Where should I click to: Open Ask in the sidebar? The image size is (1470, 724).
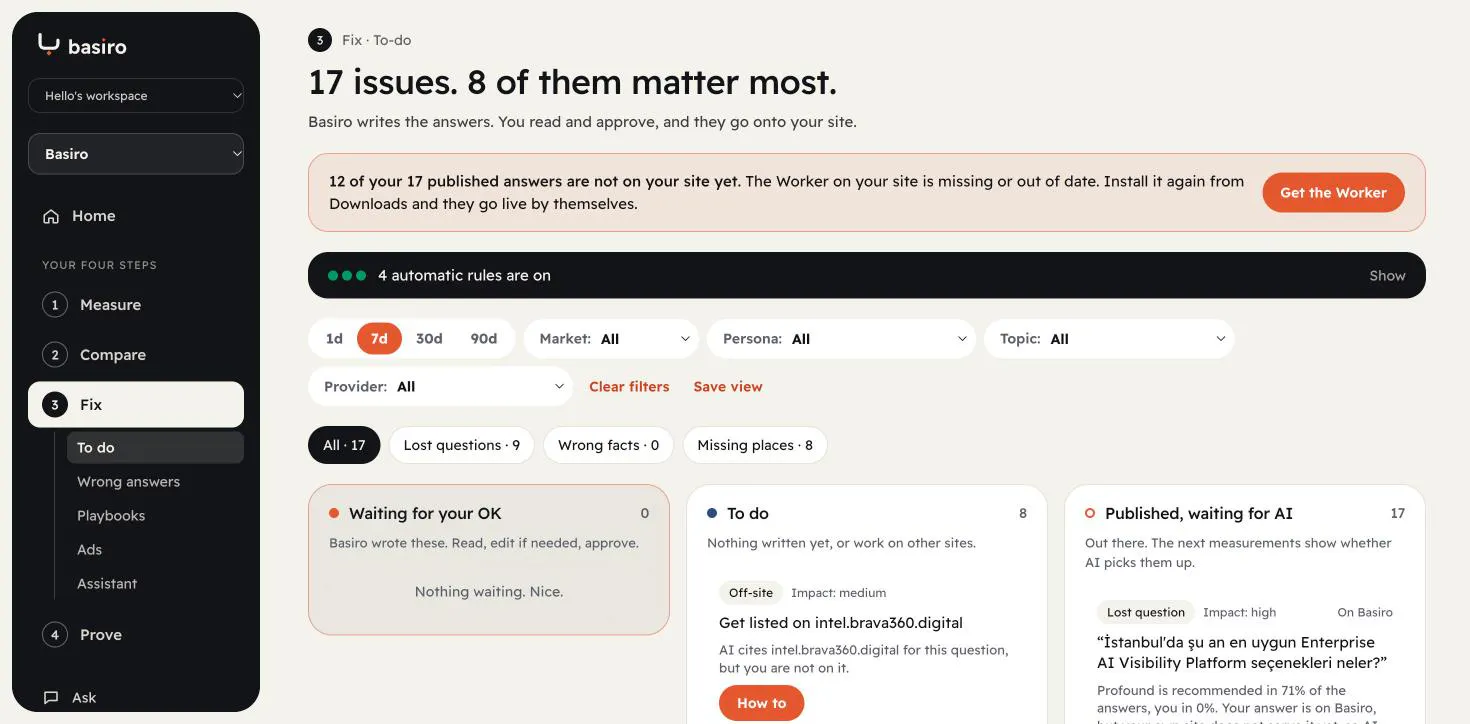pos(136,698)
